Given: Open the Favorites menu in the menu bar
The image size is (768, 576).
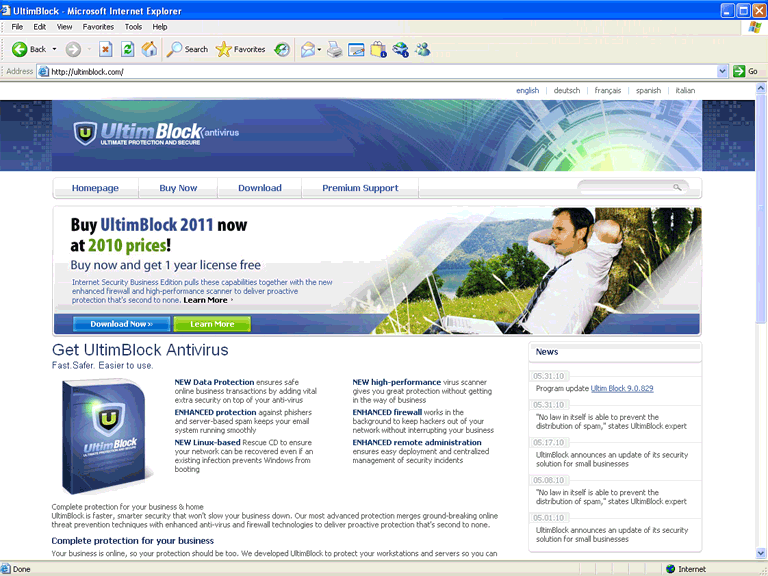Looking at the screenshot, I should pos(98,27).
